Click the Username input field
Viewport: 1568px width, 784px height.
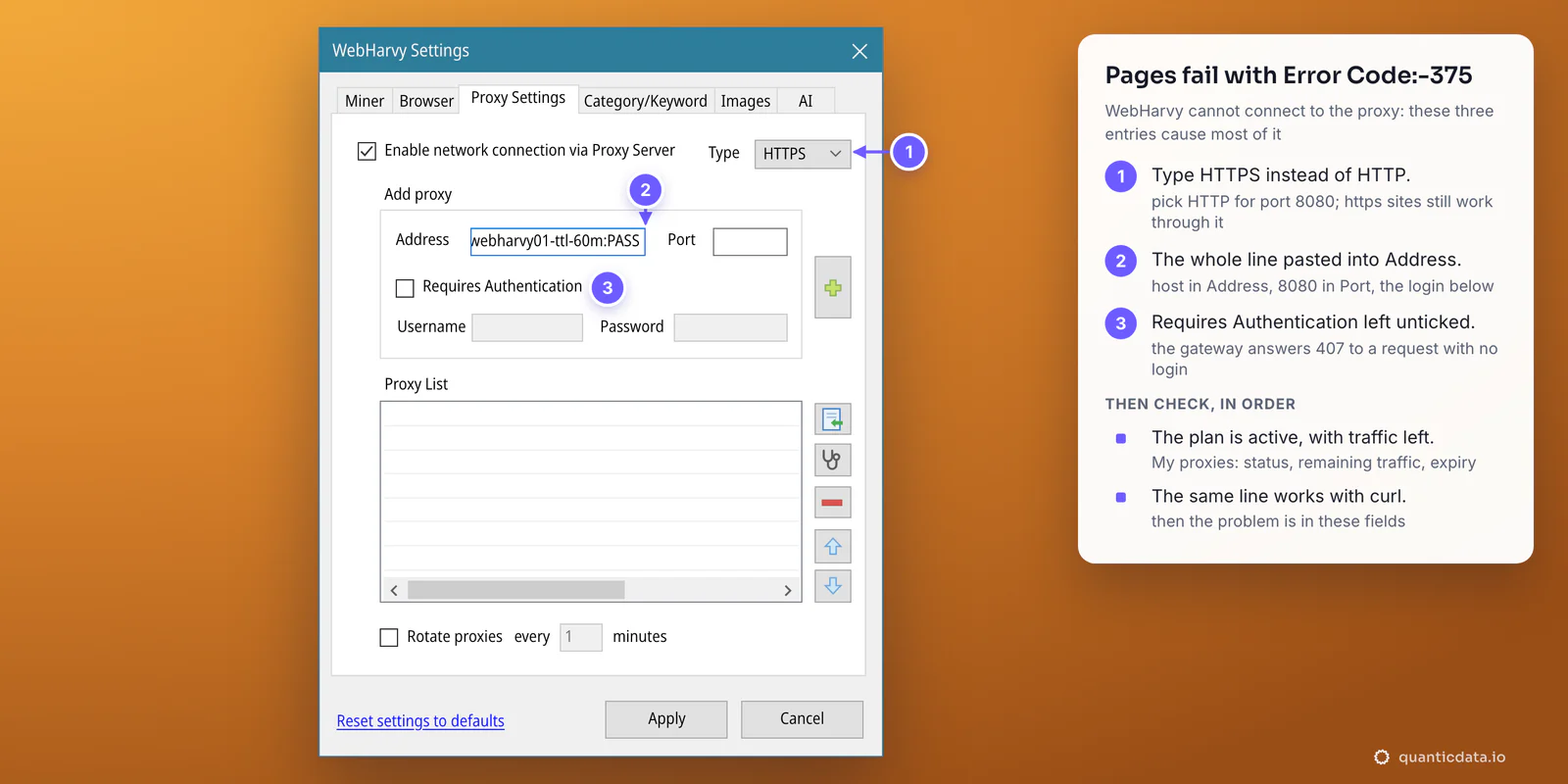[527, 327]
